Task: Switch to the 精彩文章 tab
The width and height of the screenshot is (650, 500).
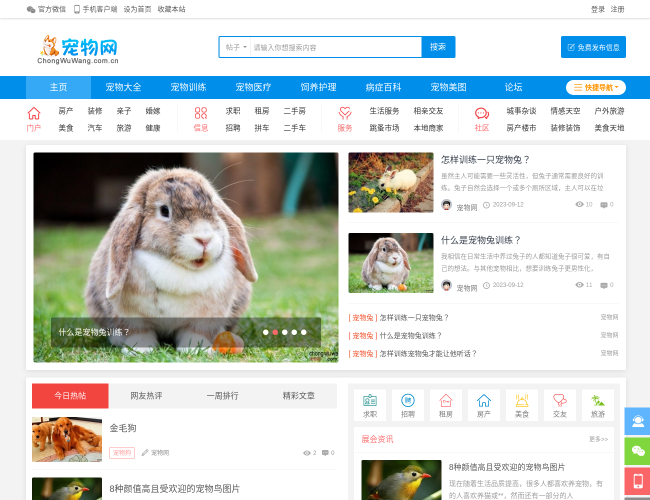Action: (x=298, y=396)
